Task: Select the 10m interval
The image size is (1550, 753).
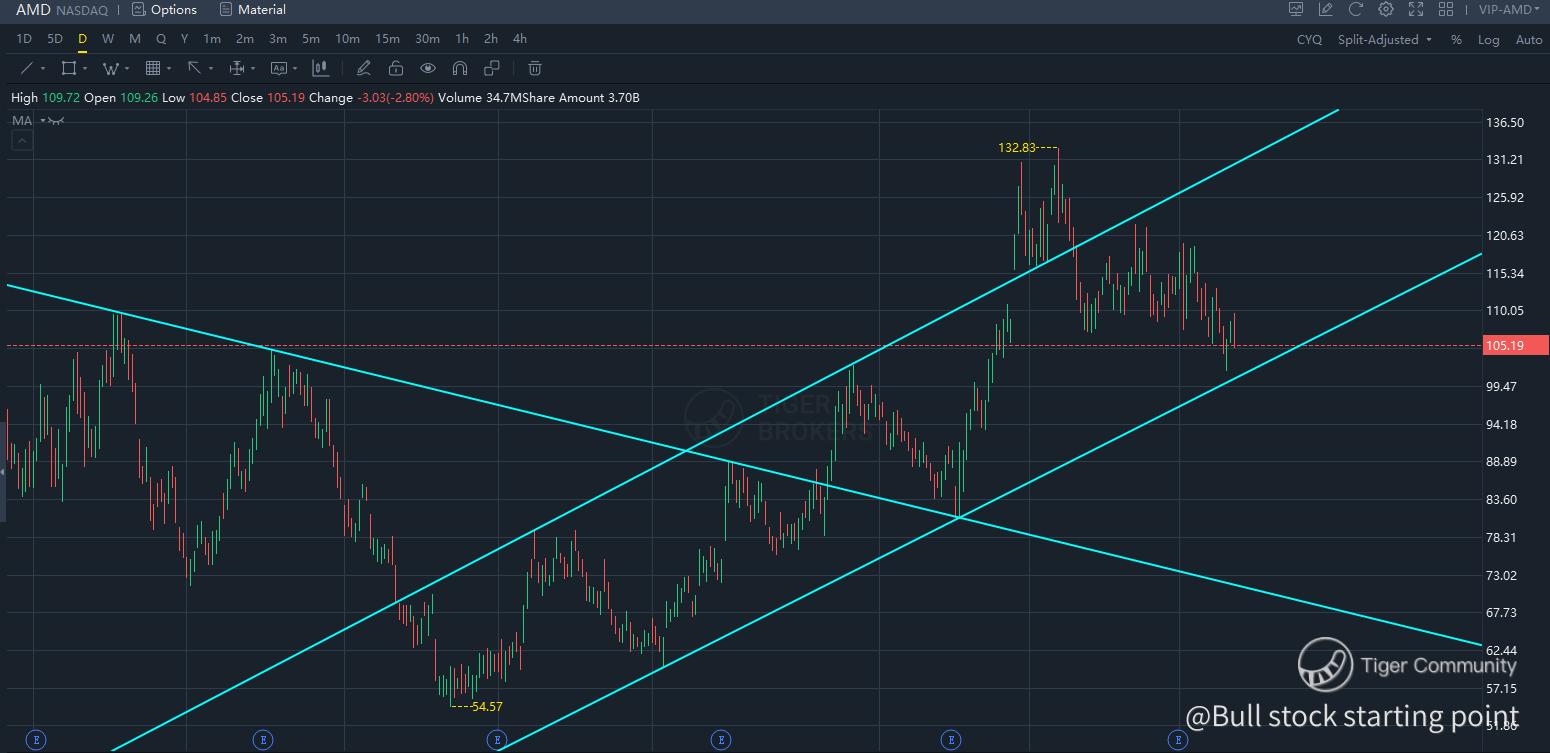Action: (347, 39)
